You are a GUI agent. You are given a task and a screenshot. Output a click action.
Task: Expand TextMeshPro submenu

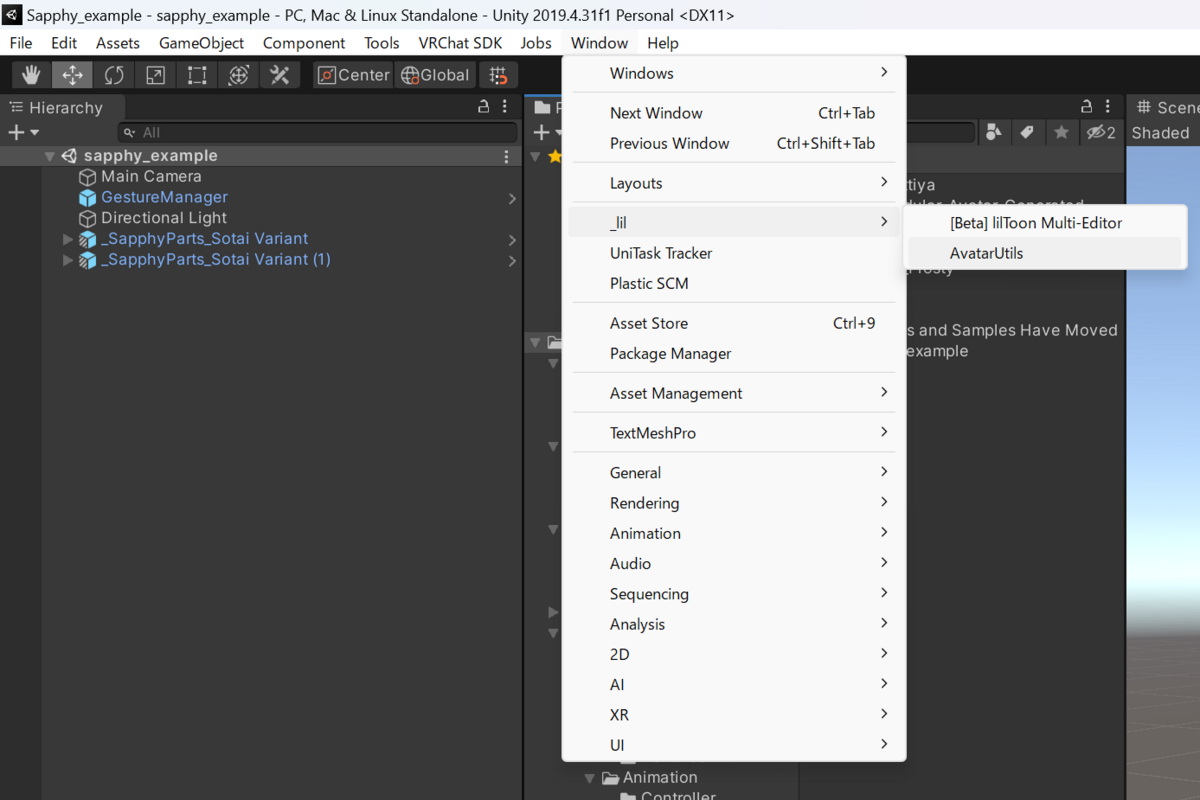[x=735, y=433]
